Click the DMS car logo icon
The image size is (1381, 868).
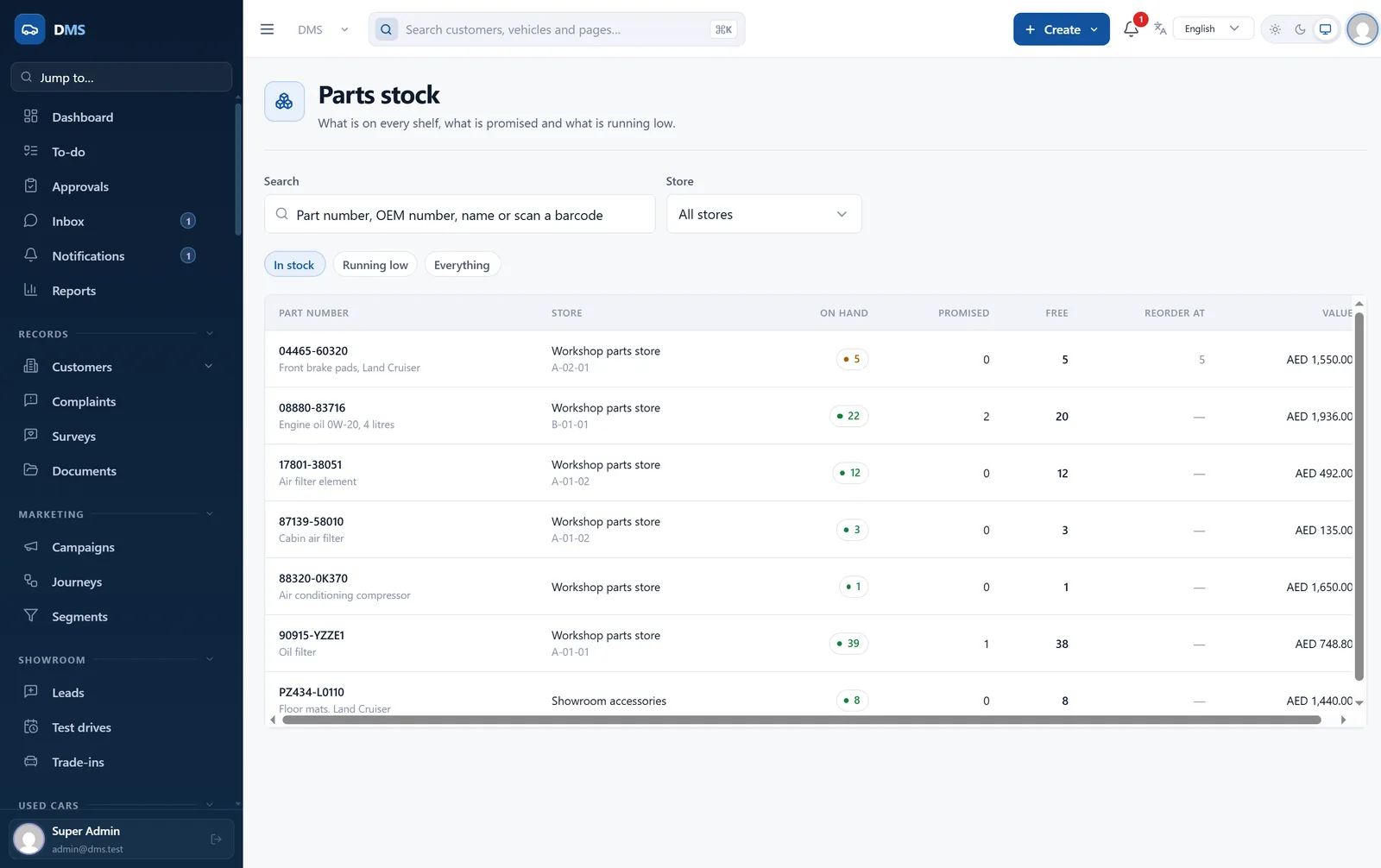(29, 29)
